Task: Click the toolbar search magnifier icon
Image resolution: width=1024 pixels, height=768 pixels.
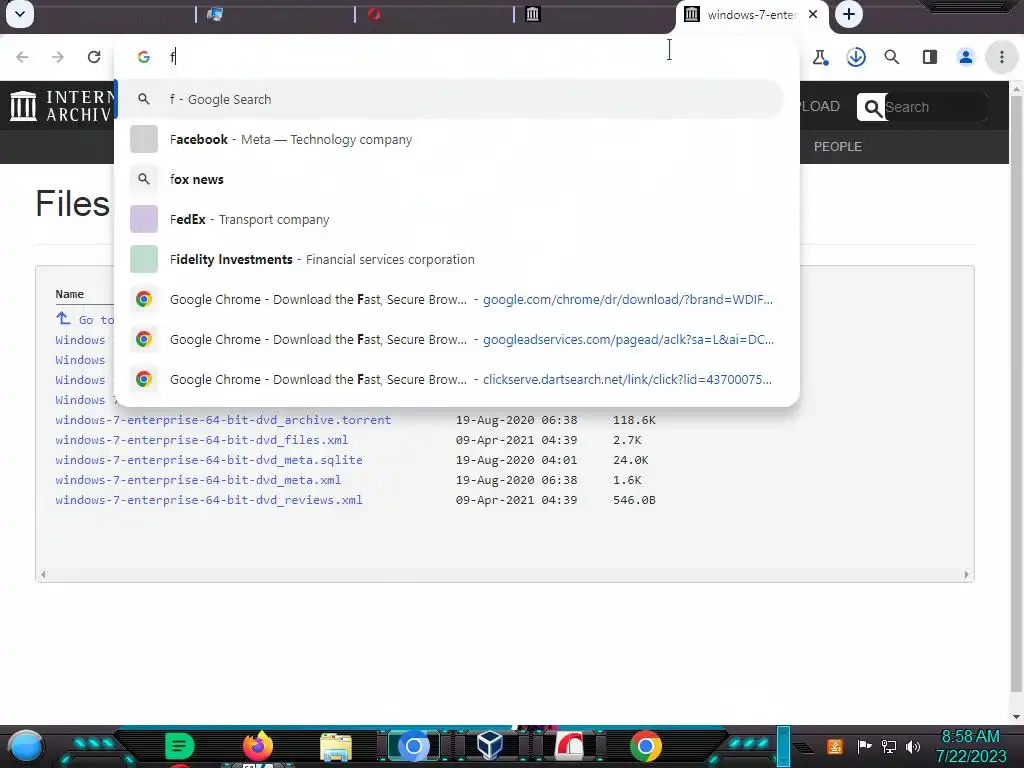Action: 892,57
